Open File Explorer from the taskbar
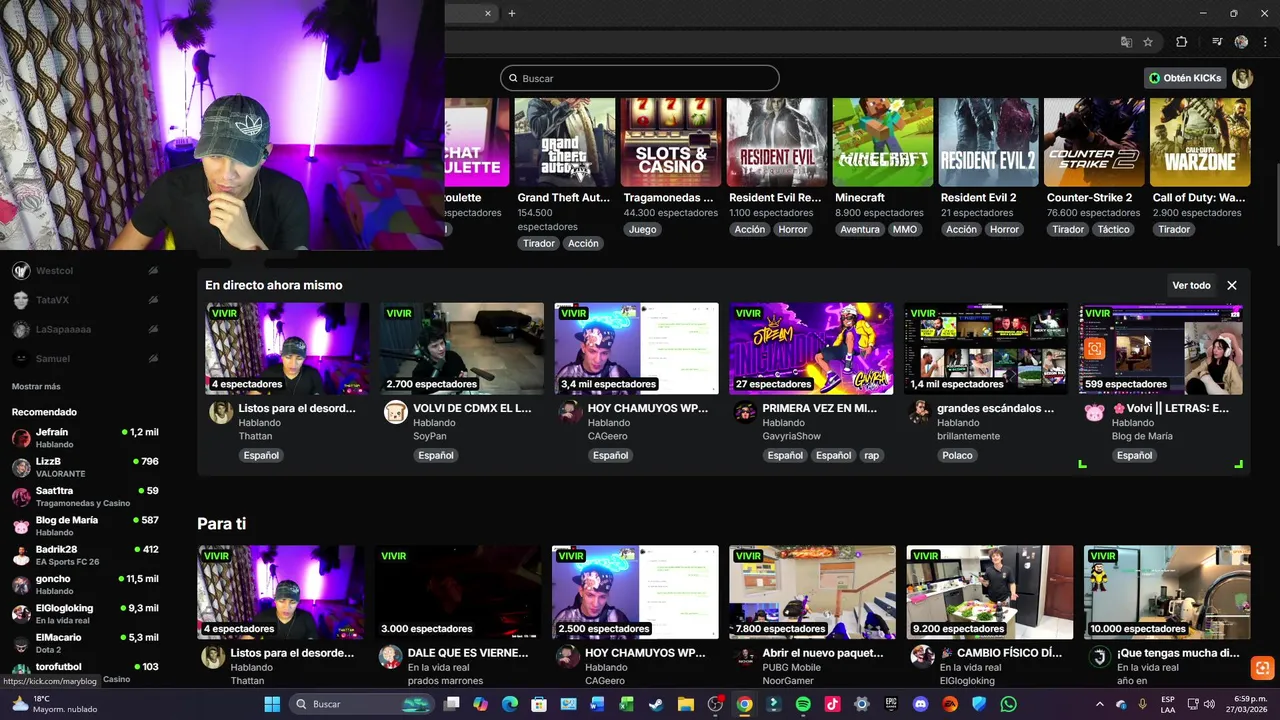1280x720 pixels. click(x=686, y=704)
